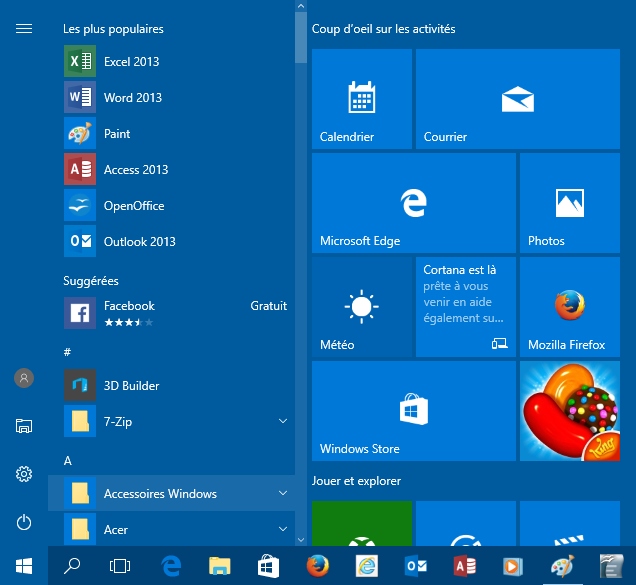The image size is (636, 585).
Task: Open Internet Explorer on taskbar
Action: (367, 566)
